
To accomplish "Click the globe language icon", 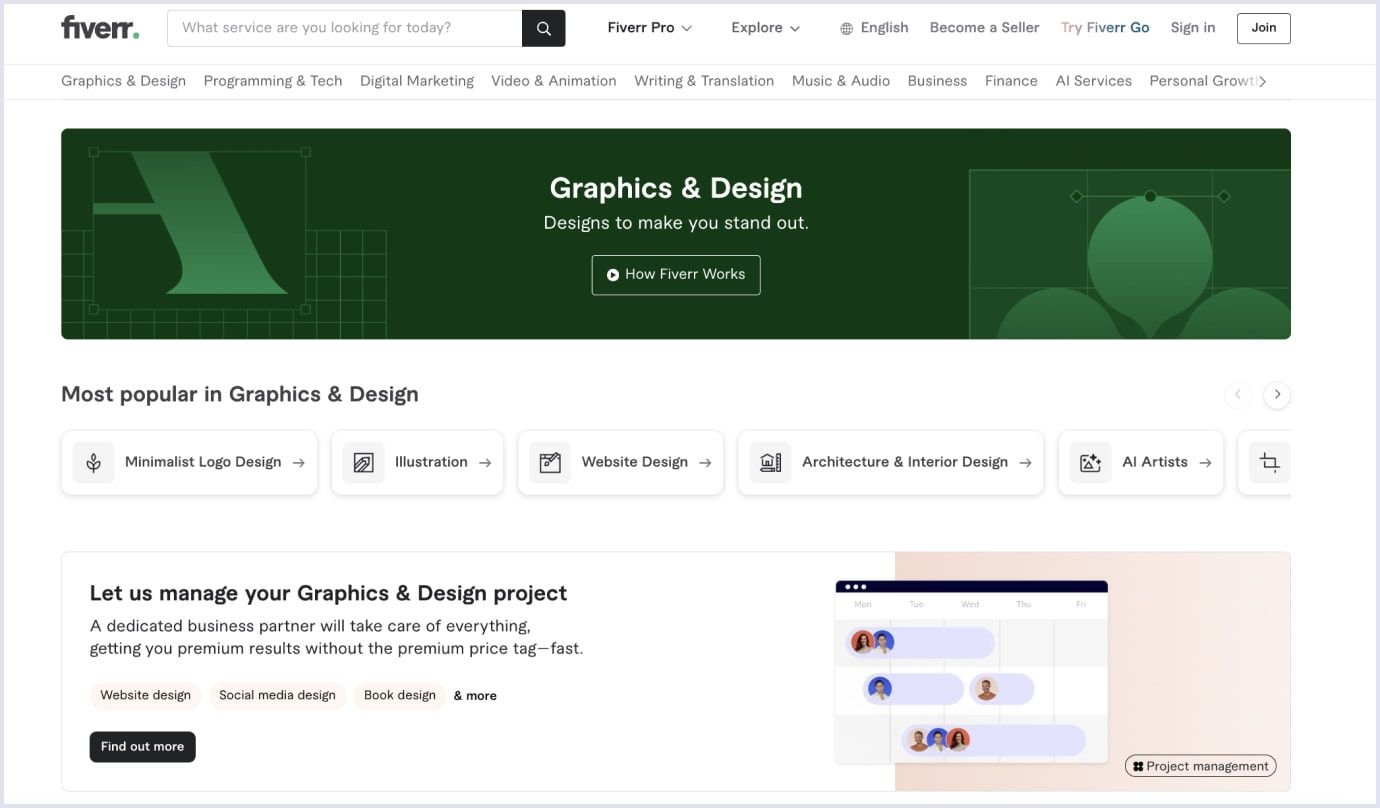I will [846, 29].
